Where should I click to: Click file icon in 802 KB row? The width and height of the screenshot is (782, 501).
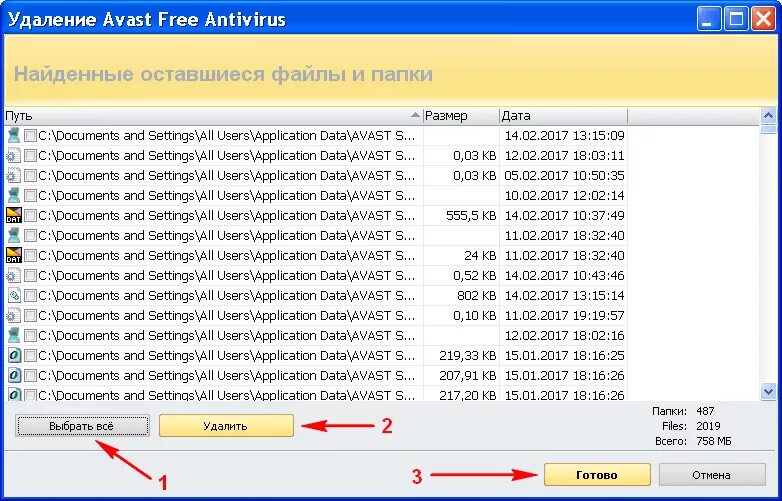click(13, 296)
